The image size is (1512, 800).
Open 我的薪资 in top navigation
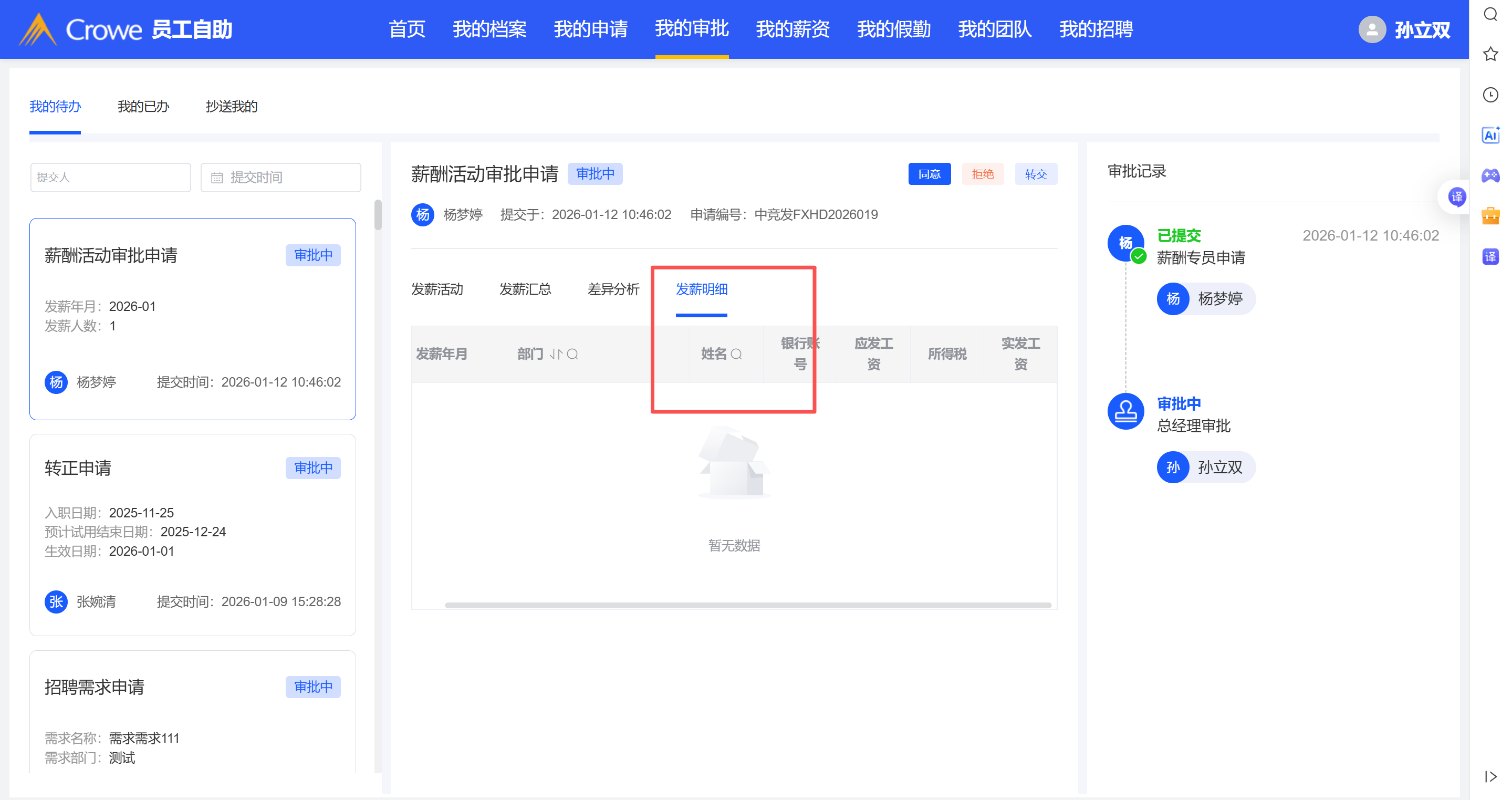pos(793,29)
